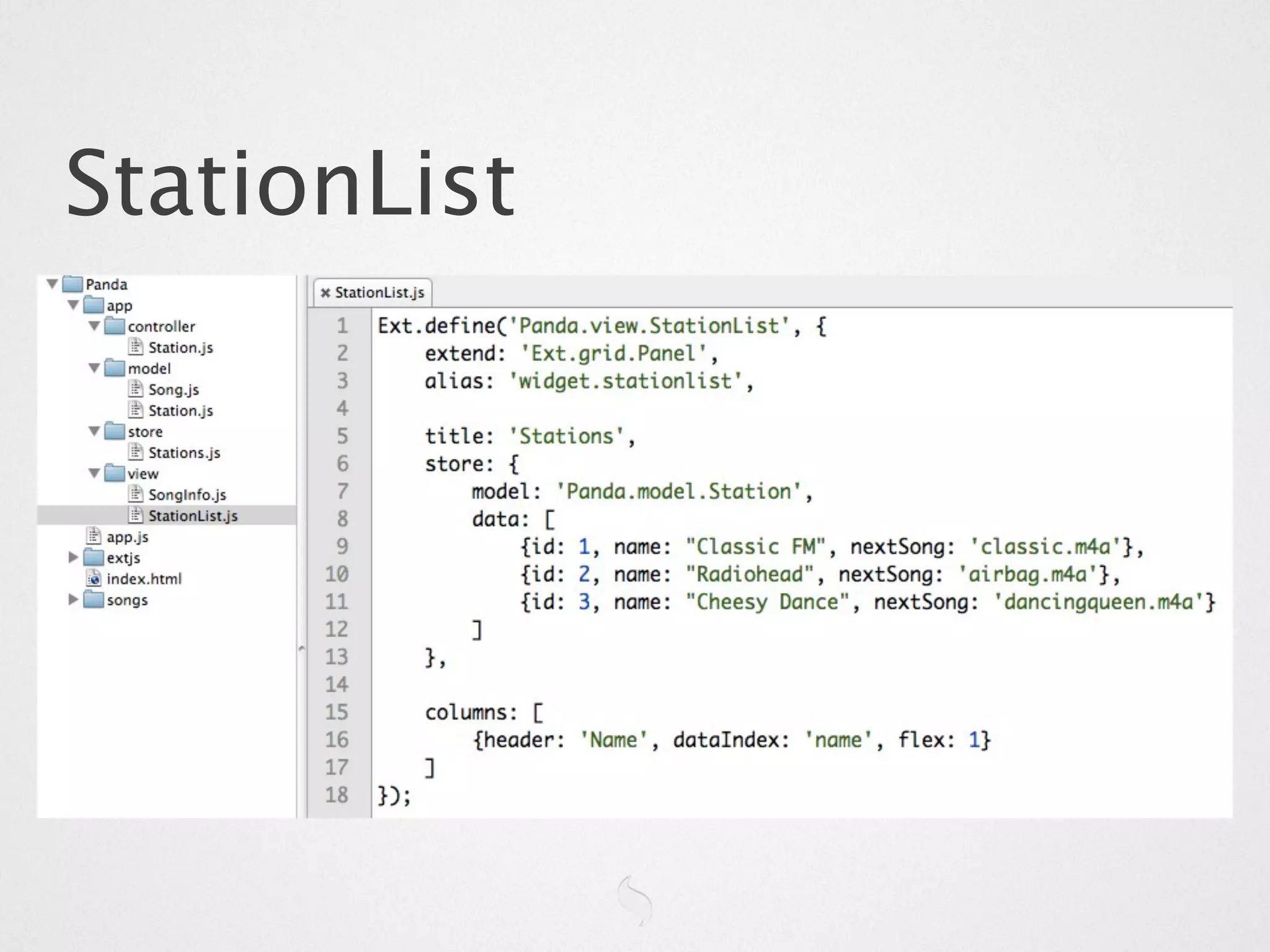The width and height of the screenshot is (1270, 952).
Task: Select the extjs folder label
Action: (123, 558)
